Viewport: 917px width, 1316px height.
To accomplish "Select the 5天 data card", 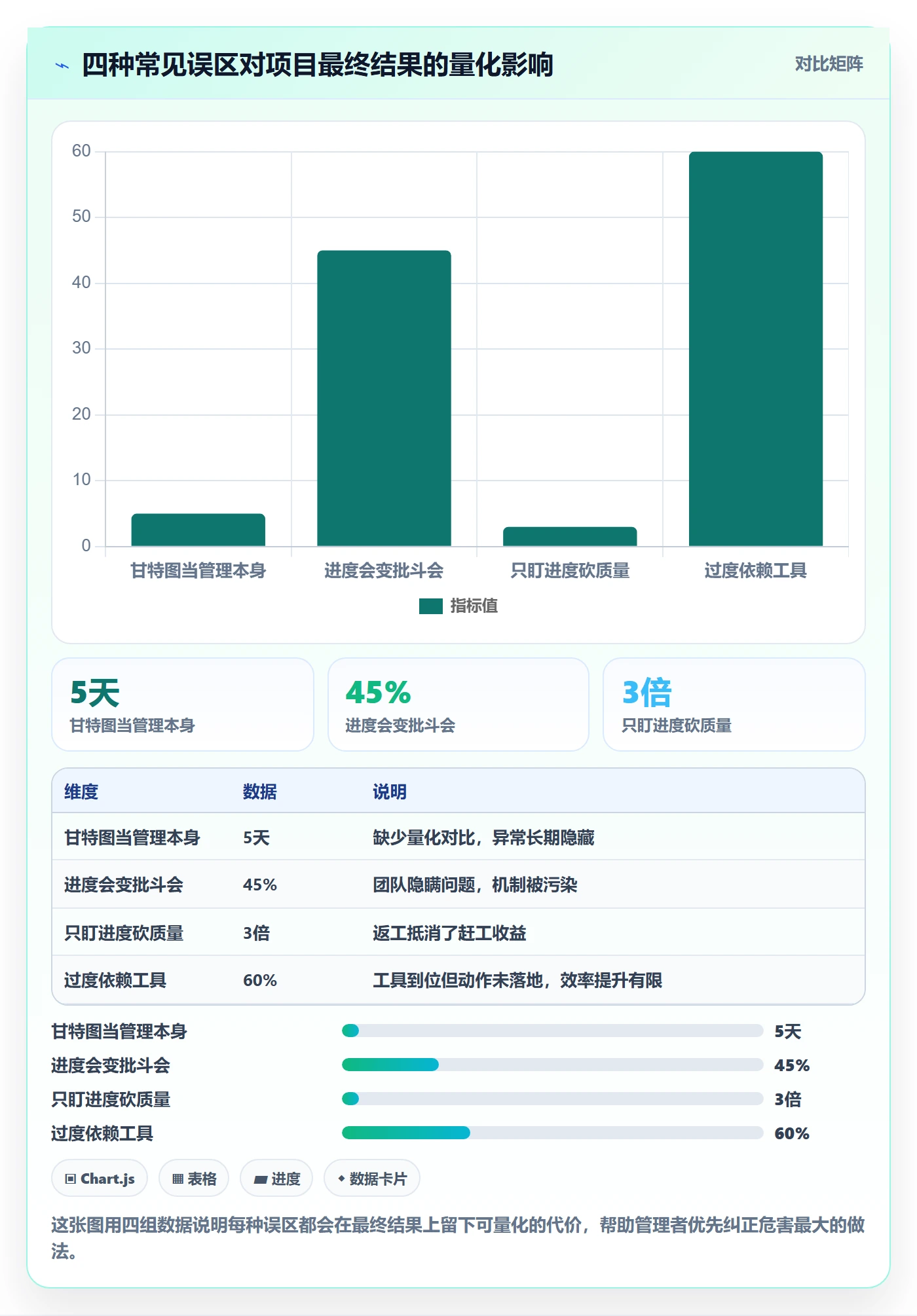I will click(183, 704).
